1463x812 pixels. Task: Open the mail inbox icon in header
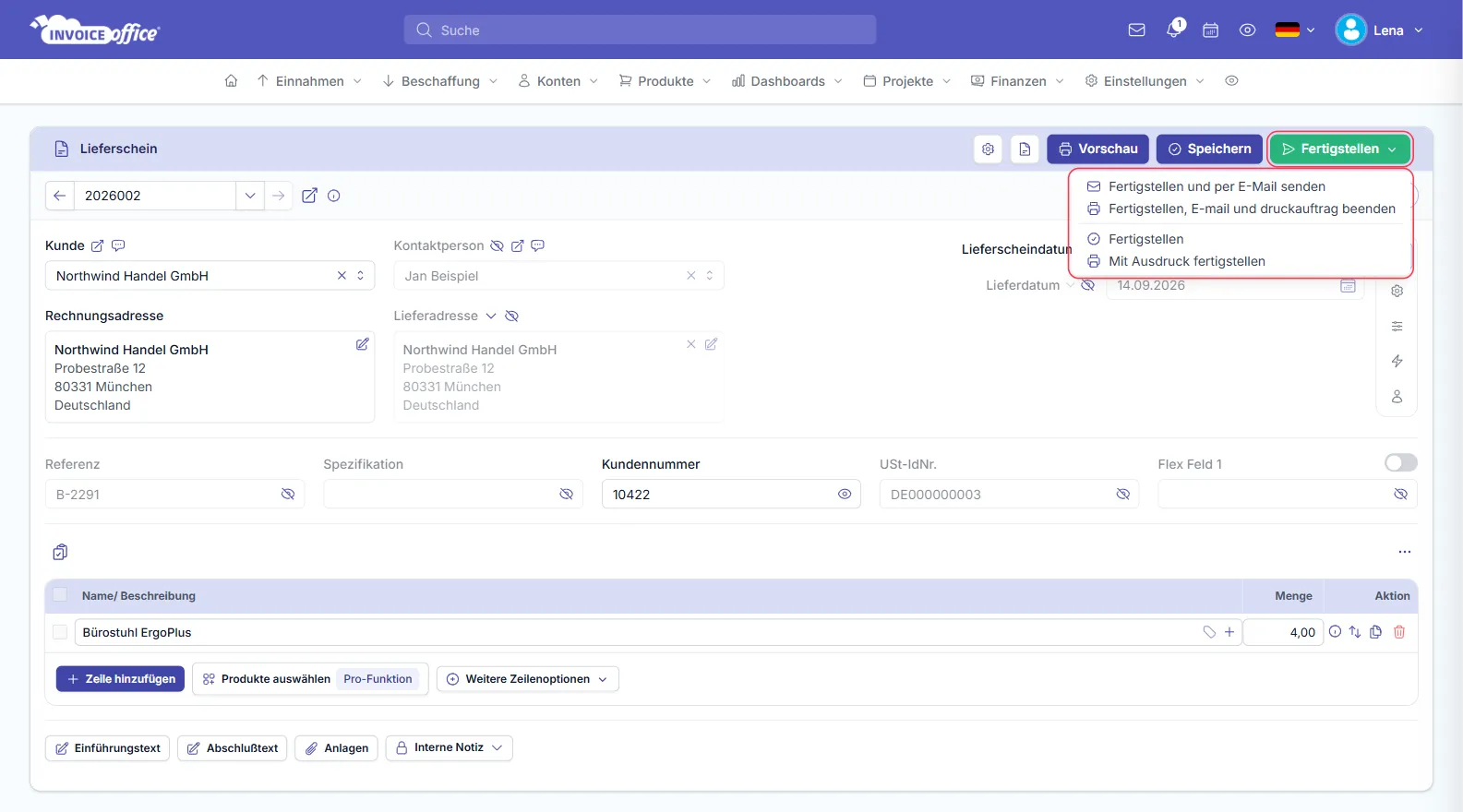pyautogui.click(x=1136, y=30)
